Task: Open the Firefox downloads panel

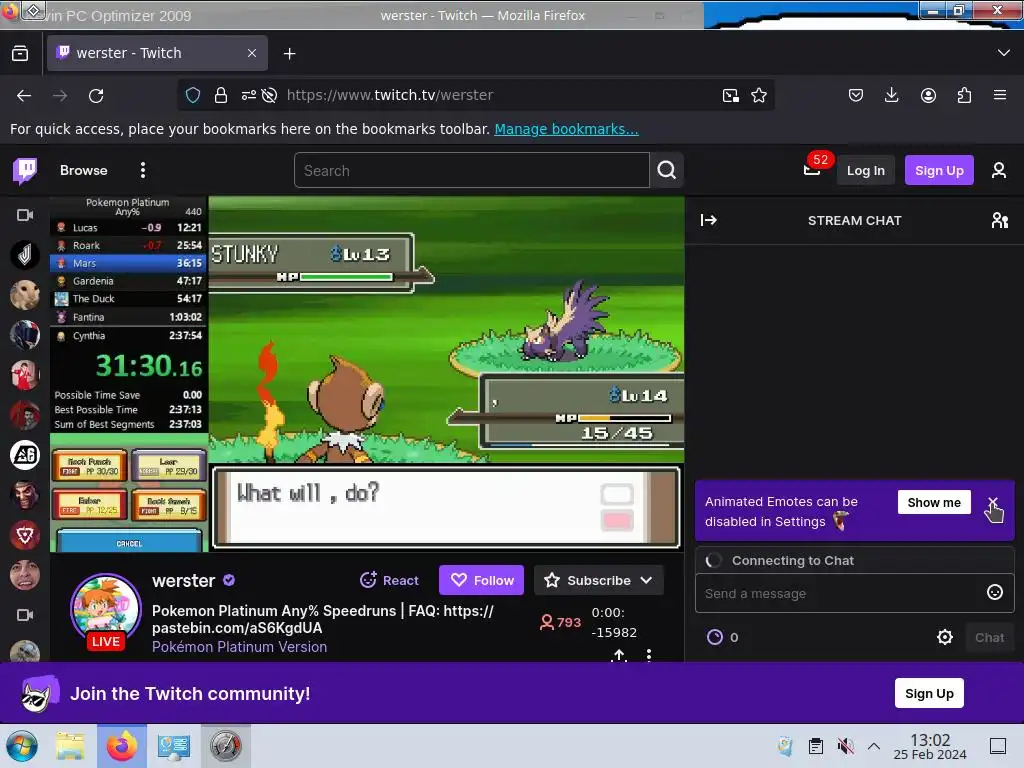Action: tap(891, 95)
